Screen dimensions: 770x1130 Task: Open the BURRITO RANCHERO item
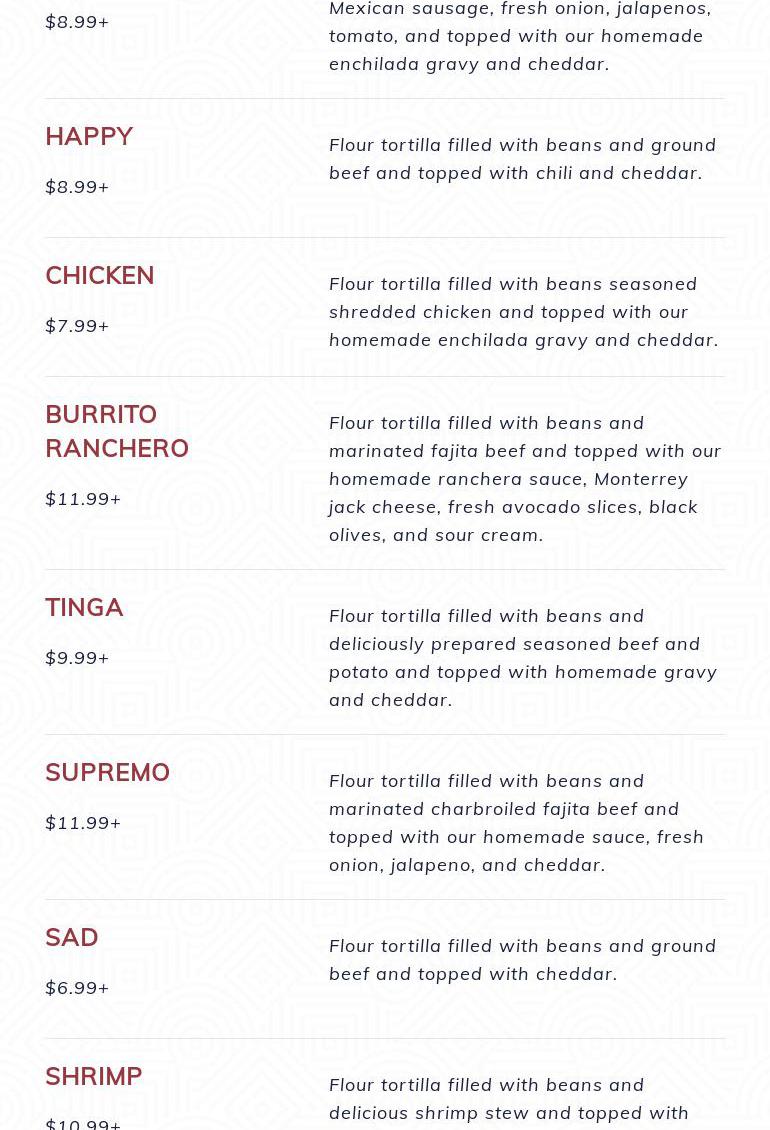pos(117,431)
